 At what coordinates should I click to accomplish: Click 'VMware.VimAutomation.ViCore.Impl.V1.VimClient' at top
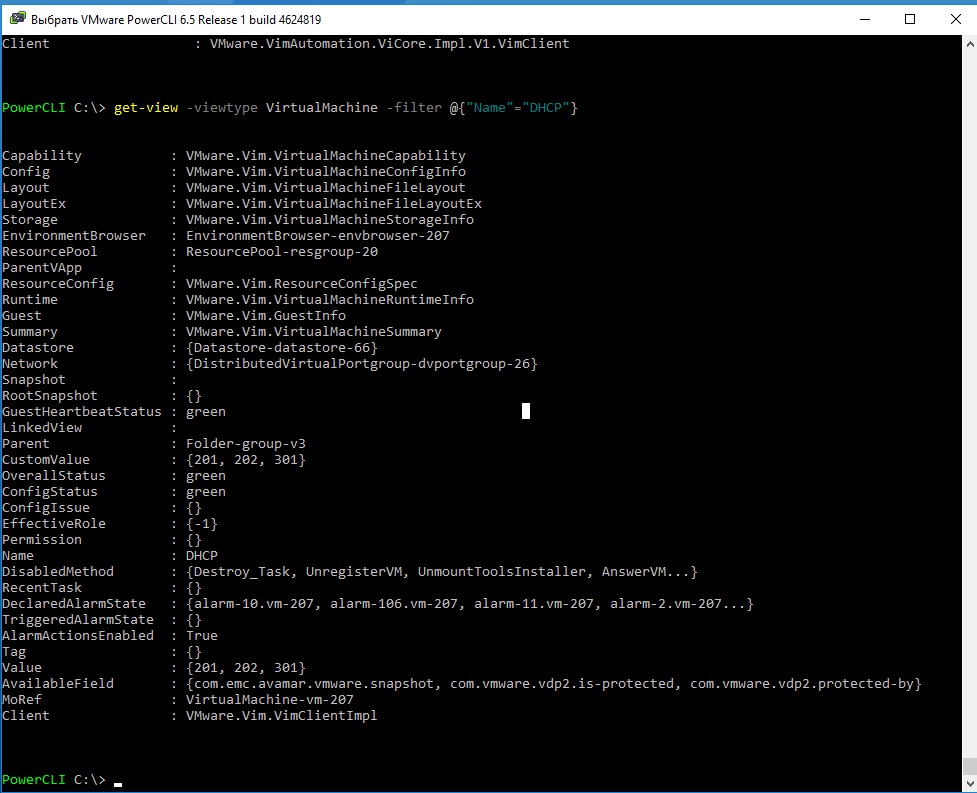coord(389,44)
